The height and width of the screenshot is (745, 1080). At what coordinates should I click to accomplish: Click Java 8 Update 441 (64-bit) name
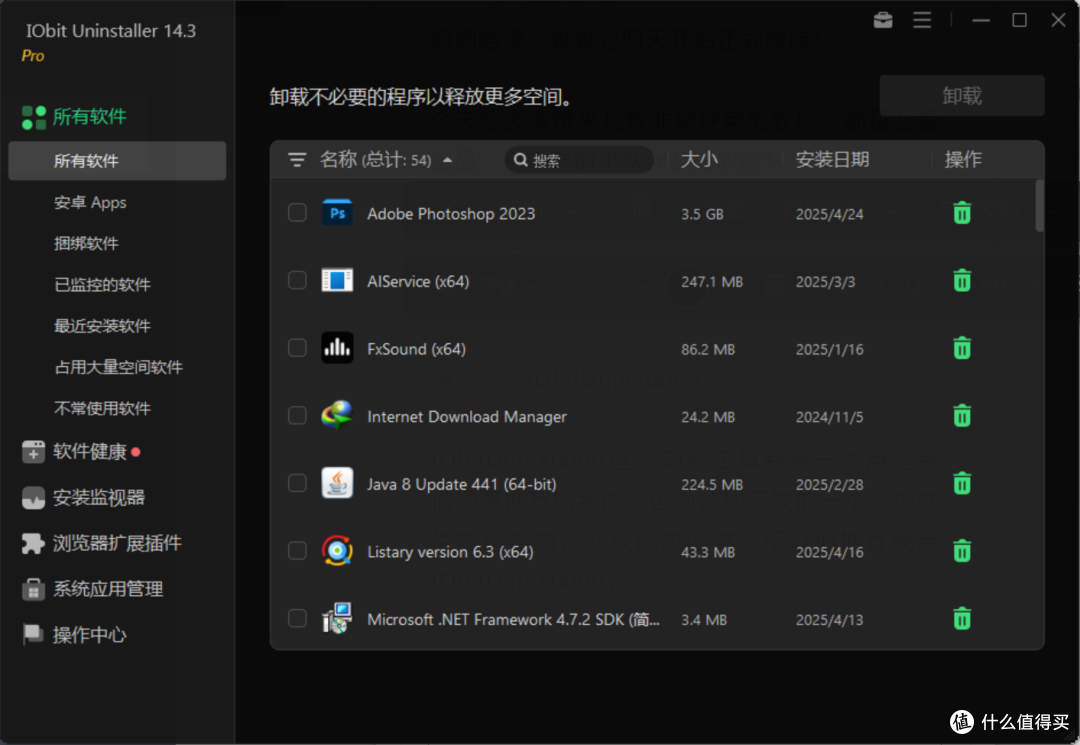pyautogui.click(x=461, y=484)
